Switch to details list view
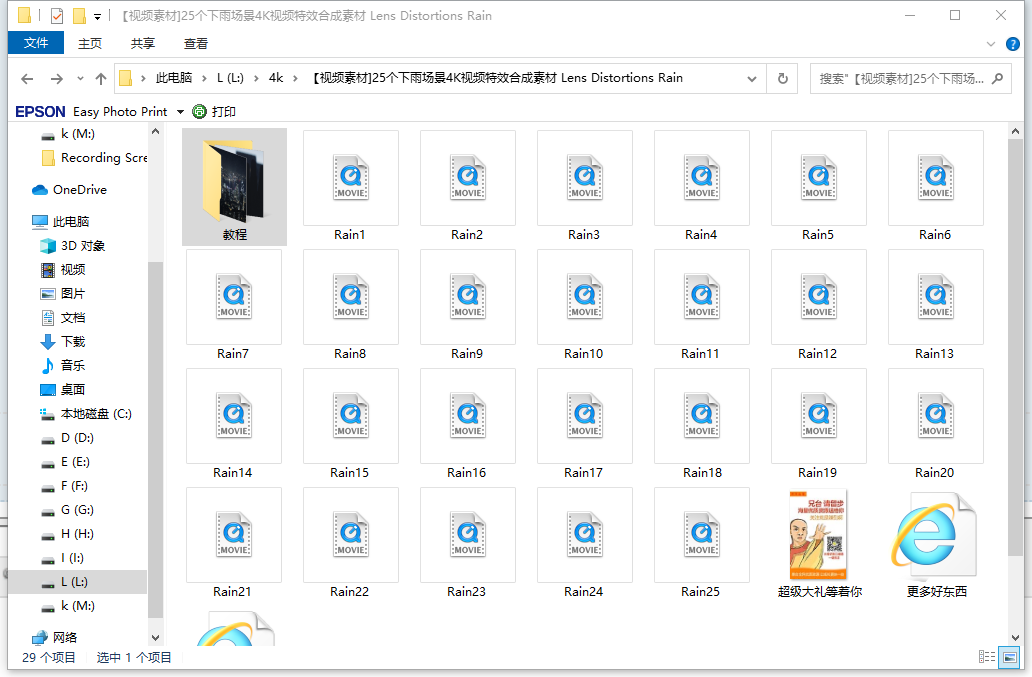 pos(987,657)
